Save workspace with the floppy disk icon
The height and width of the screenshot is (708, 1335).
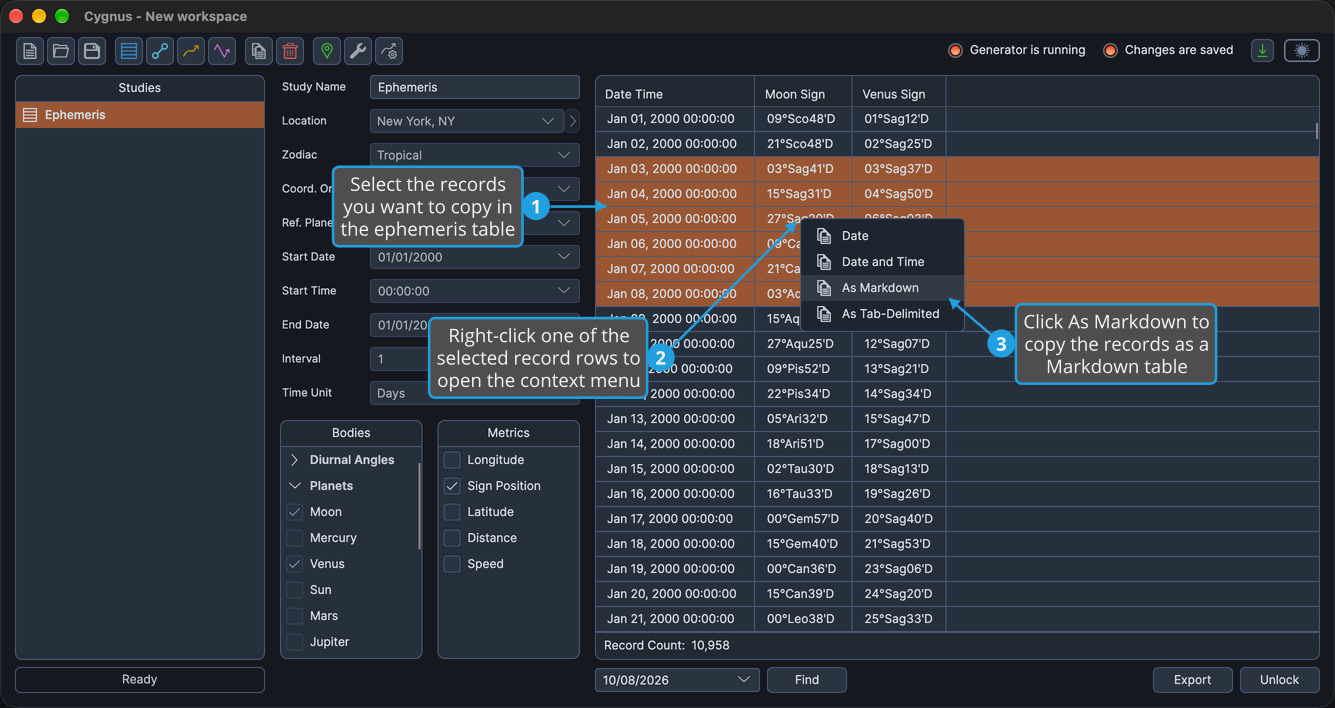tap(92, 51)
